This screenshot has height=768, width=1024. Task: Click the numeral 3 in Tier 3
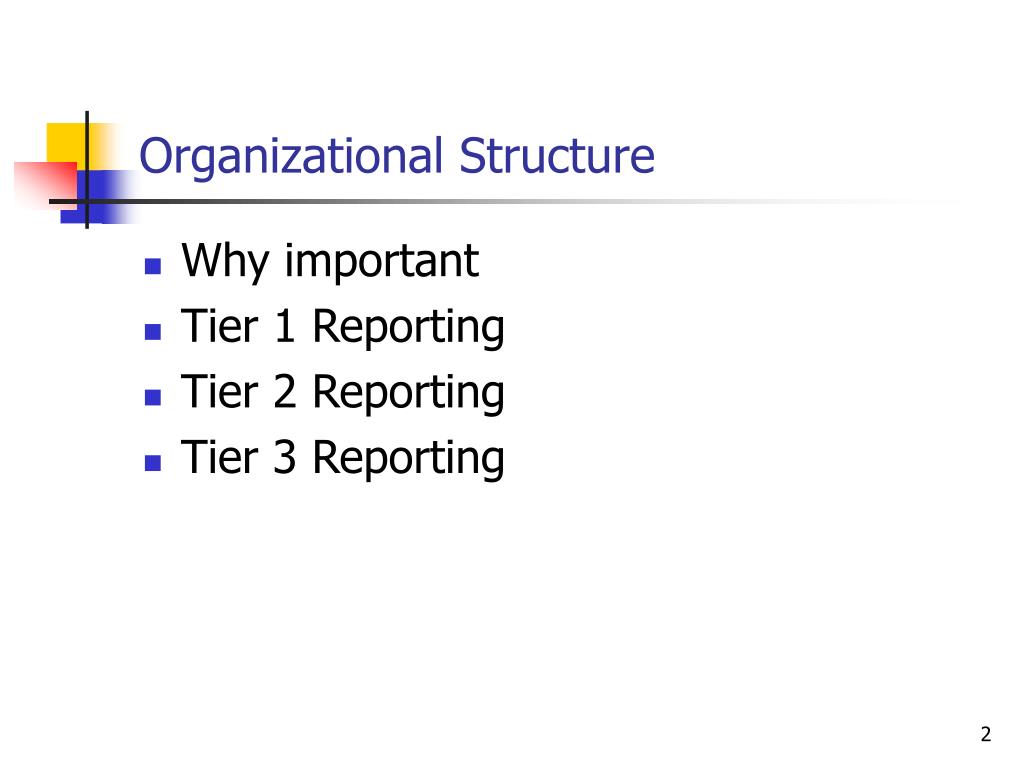pos(284,456)
